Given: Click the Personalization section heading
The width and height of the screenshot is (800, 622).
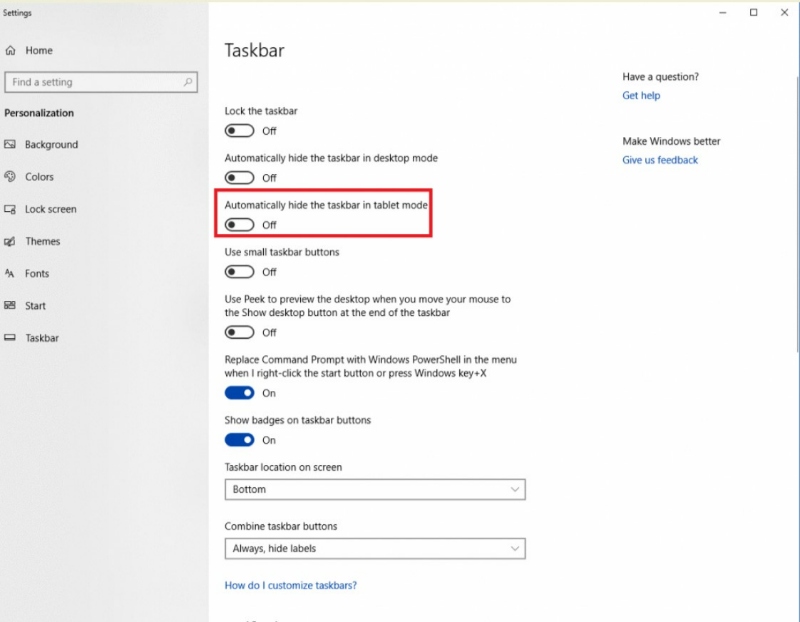Looking at the screenshot, I should coord(39,113).
